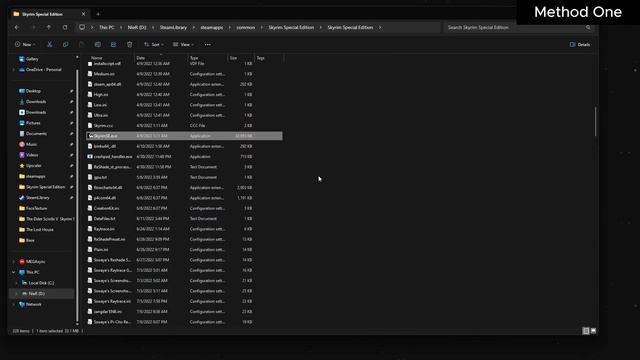Click the Share icon in toolbar
This screenshot has height=360, width=640.
coord(113,44)
